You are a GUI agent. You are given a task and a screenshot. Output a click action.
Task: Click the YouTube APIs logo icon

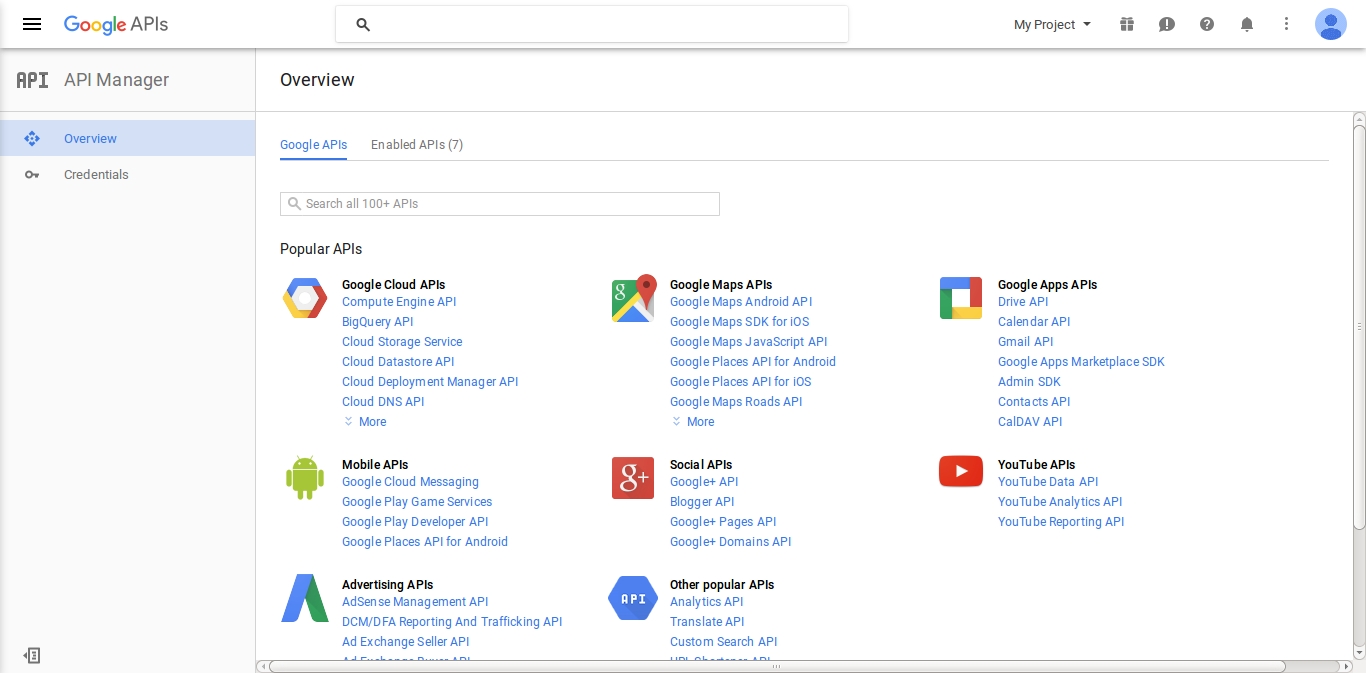pos(961,471)
